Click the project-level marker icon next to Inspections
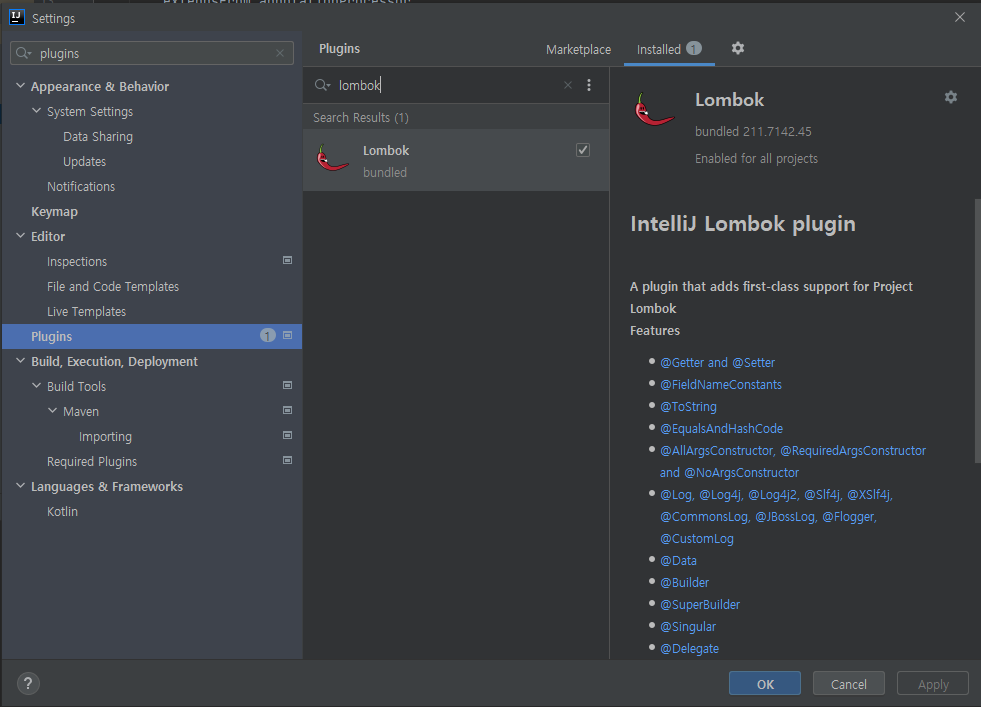The width and height of the screenshot is (981, 707). [288, 260]
